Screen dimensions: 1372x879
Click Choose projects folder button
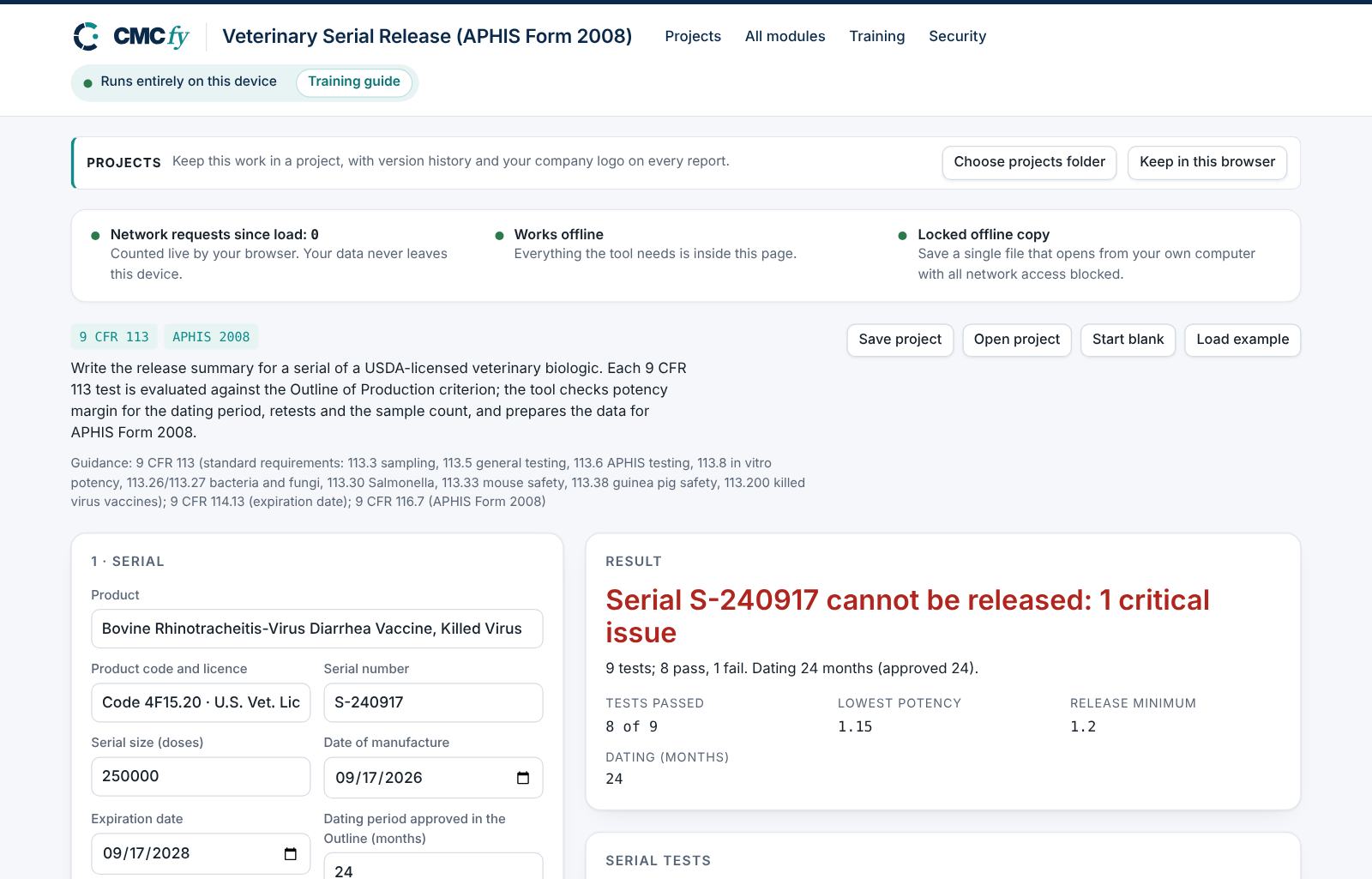pos(1029,162)
